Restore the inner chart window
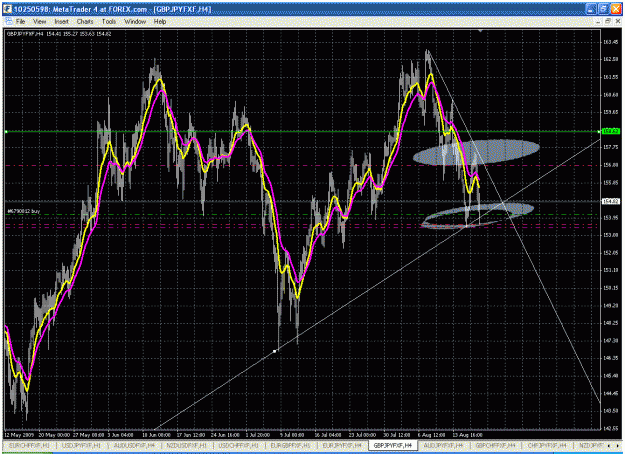 608,22
